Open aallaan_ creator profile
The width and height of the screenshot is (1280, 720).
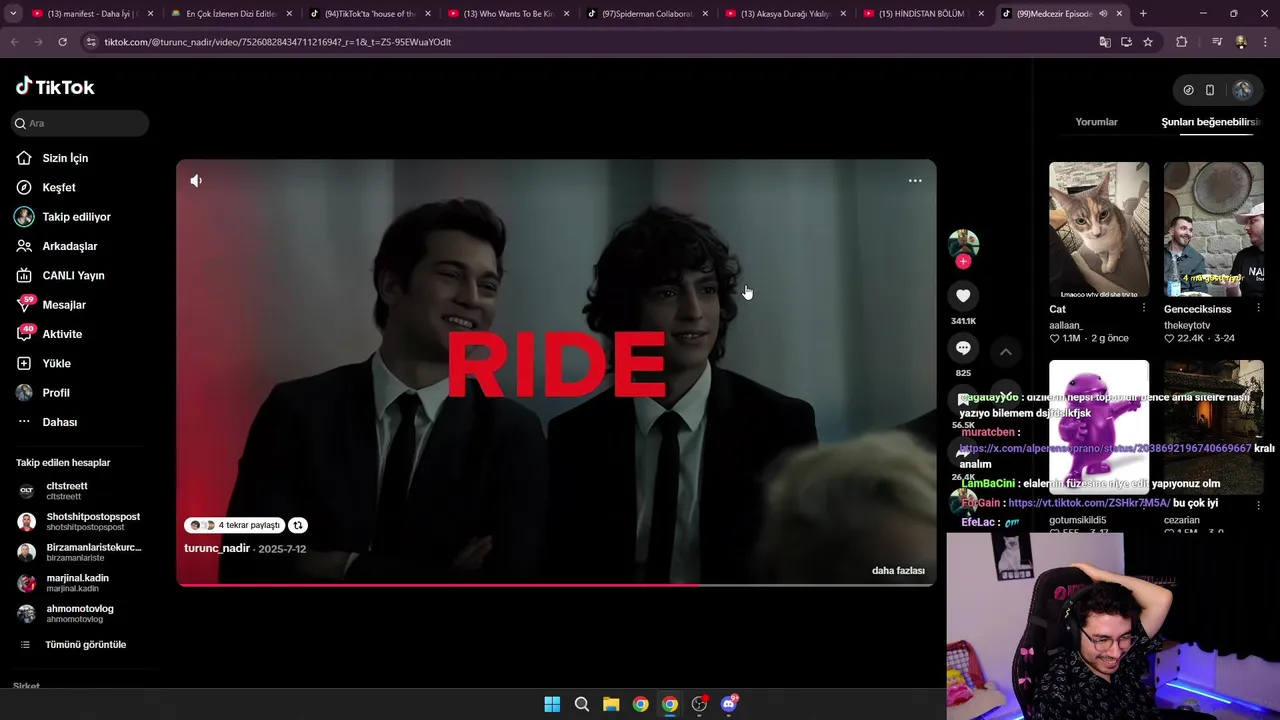point(1066,325)
